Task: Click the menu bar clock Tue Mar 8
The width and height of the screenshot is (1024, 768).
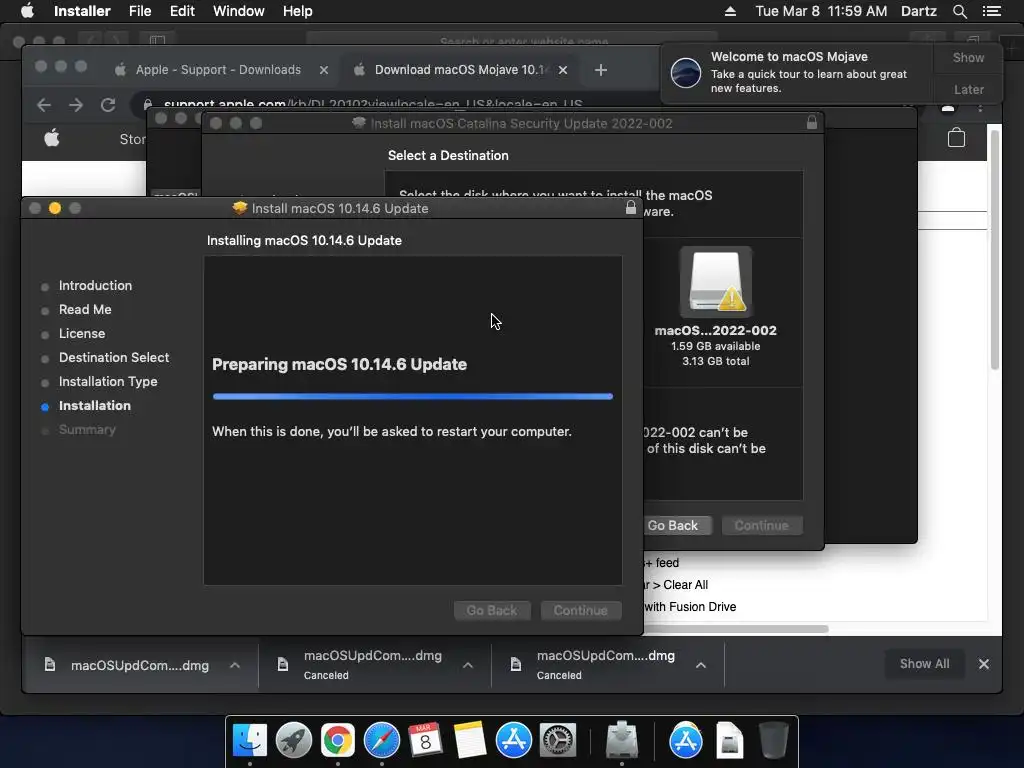Action: coord(821,11)
